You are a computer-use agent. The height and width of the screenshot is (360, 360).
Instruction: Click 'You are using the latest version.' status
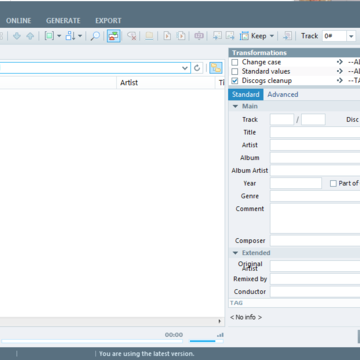[x=147, y=354]
